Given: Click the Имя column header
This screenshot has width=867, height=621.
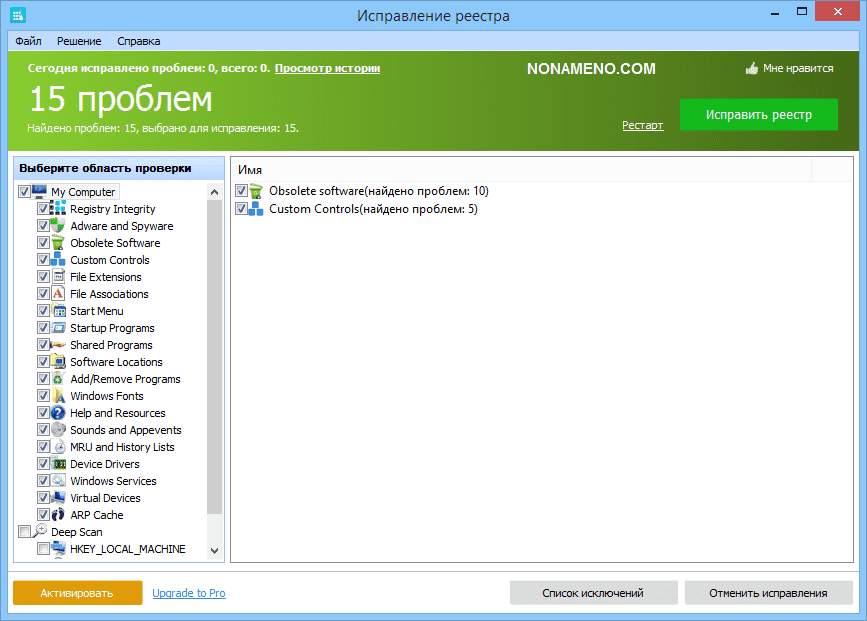Looking at the screenshot, I should tap(250, 170).
